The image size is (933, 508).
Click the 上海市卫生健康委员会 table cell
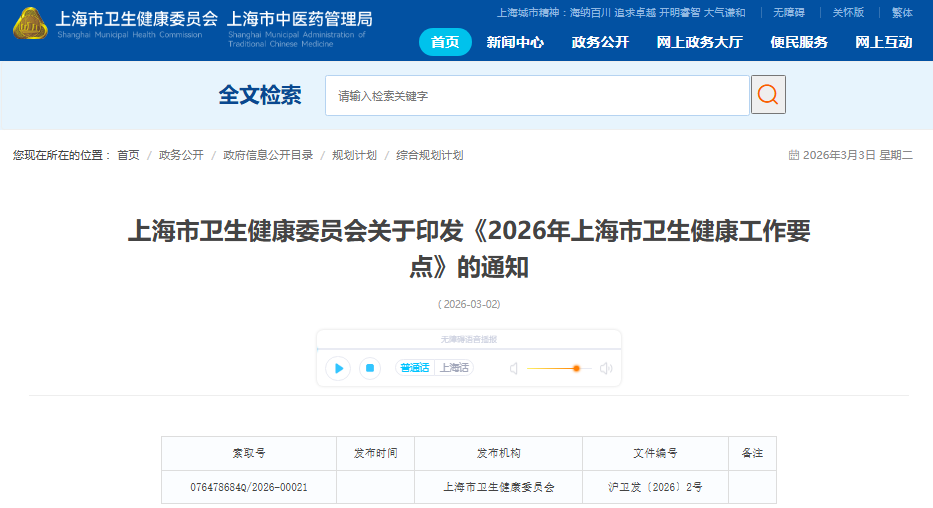[x=499, y=487]
